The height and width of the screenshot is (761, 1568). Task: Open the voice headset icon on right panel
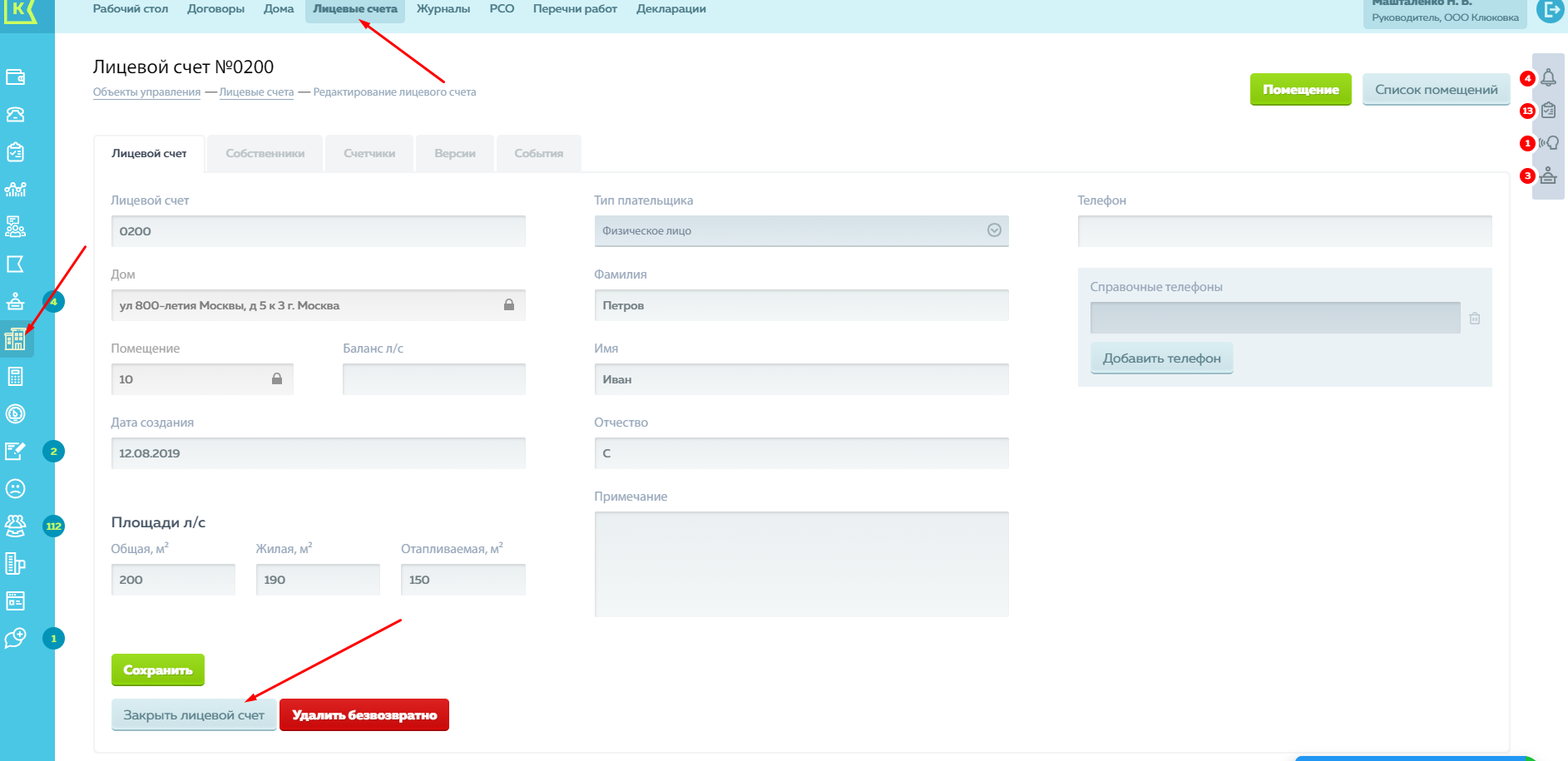(x=1548, y=143)
